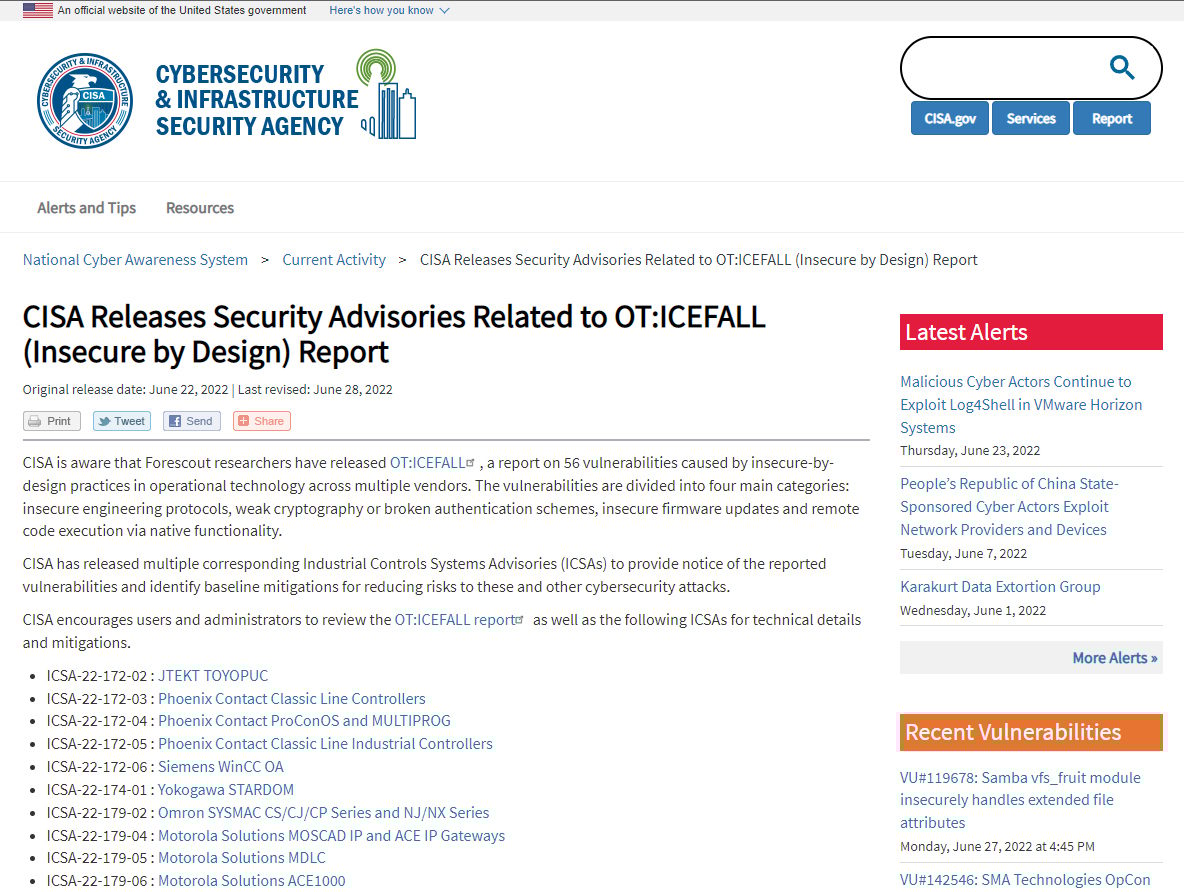Go to National Cyber Awareness System breadcrumb
This screenshot has height=892, width=1184.
(135, 260)
